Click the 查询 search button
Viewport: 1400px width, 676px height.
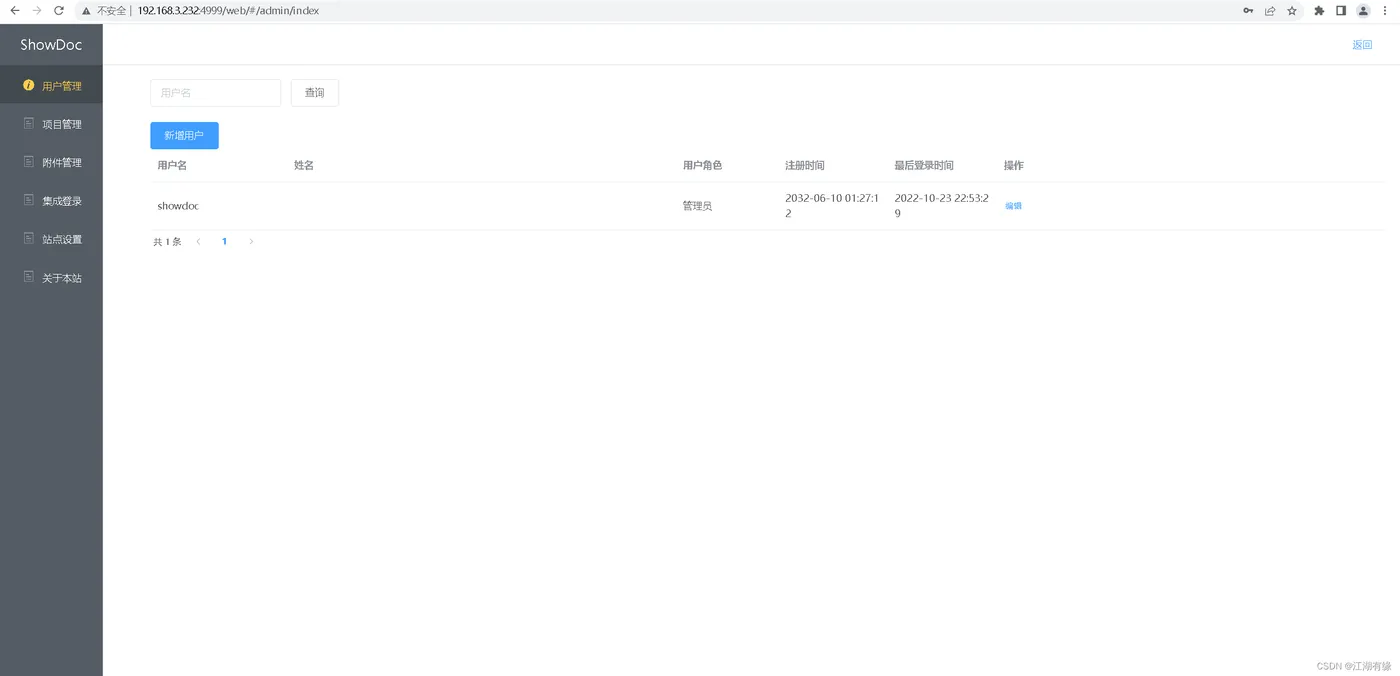(315, 93)
